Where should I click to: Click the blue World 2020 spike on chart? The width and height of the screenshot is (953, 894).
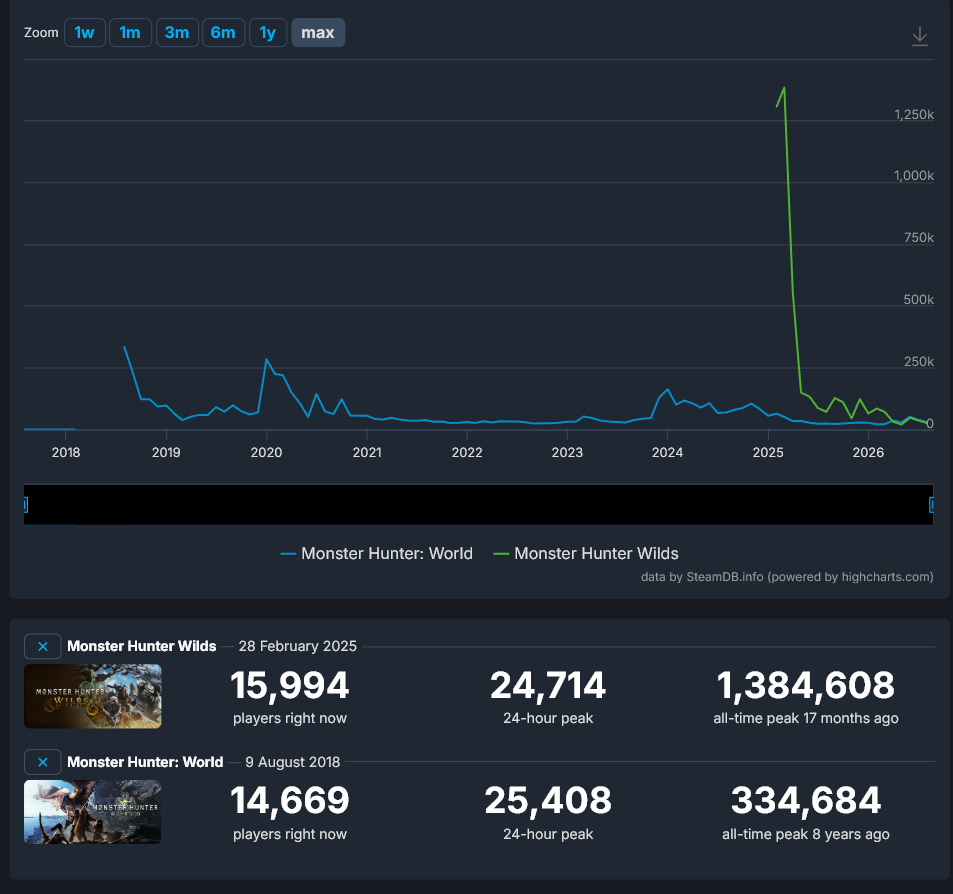tap(266, 360)
